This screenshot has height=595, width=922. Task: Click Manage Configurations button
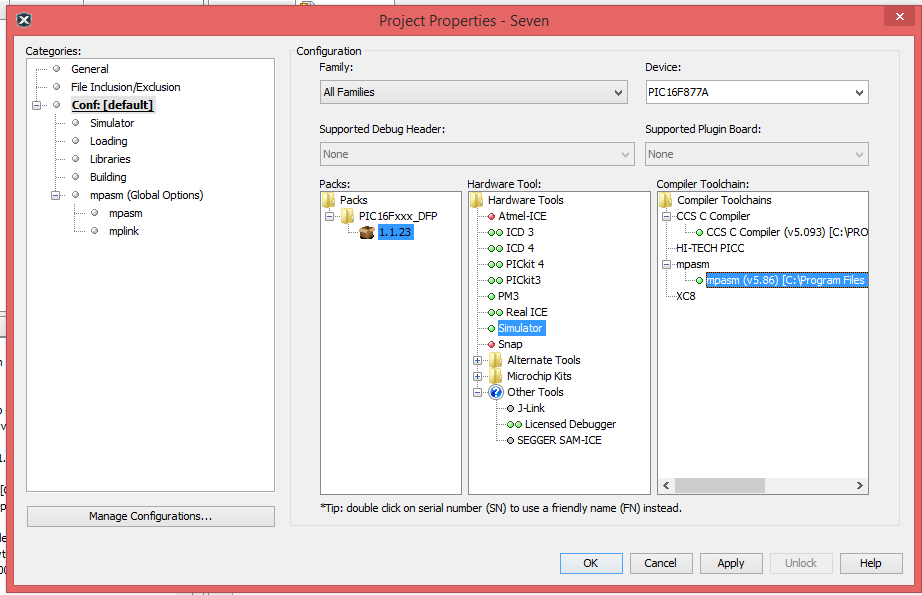click(x=151, y=516)
